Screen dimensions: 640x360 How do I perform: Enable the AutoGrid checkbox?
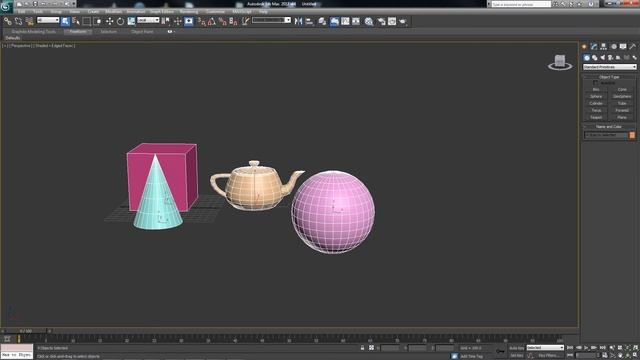click(x=596, y=83)
